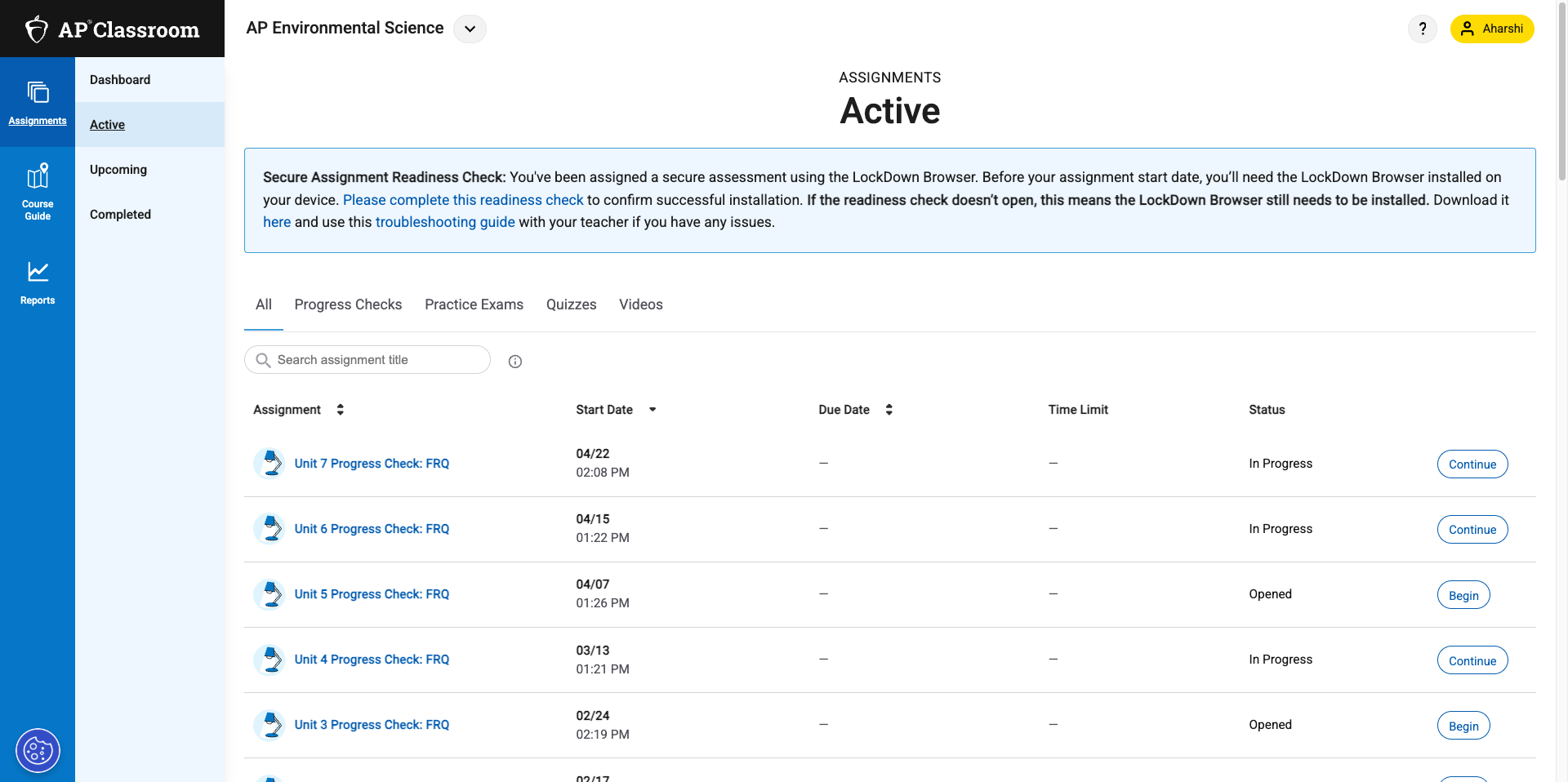Open Completed assignments in sidebar
This screenshot has height=782, width=1568.
pyautogui.click(x=150, y=215)
